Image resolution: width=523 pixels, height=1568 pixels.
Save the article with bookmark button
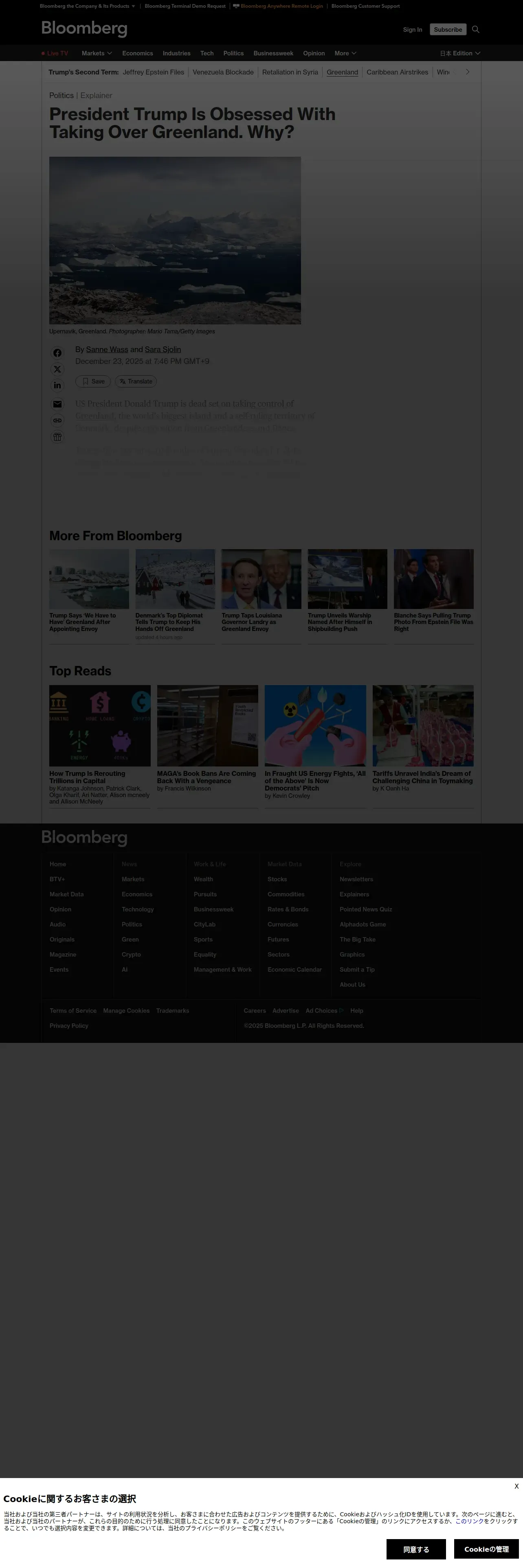click(x=93, y=382)
